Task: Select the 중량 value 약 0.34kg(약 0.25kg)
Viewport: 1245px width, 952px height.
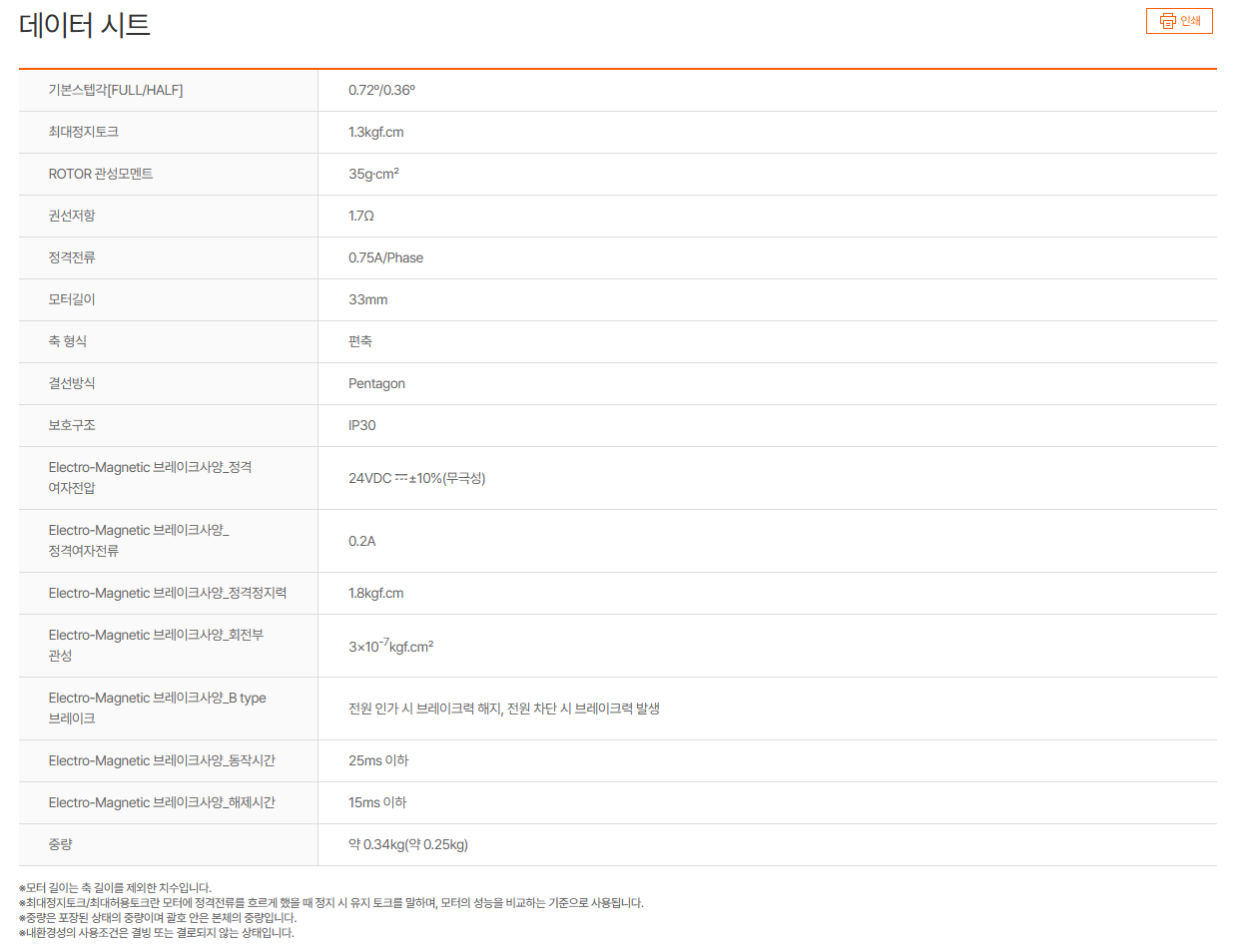Action: (x=407, y=844)
